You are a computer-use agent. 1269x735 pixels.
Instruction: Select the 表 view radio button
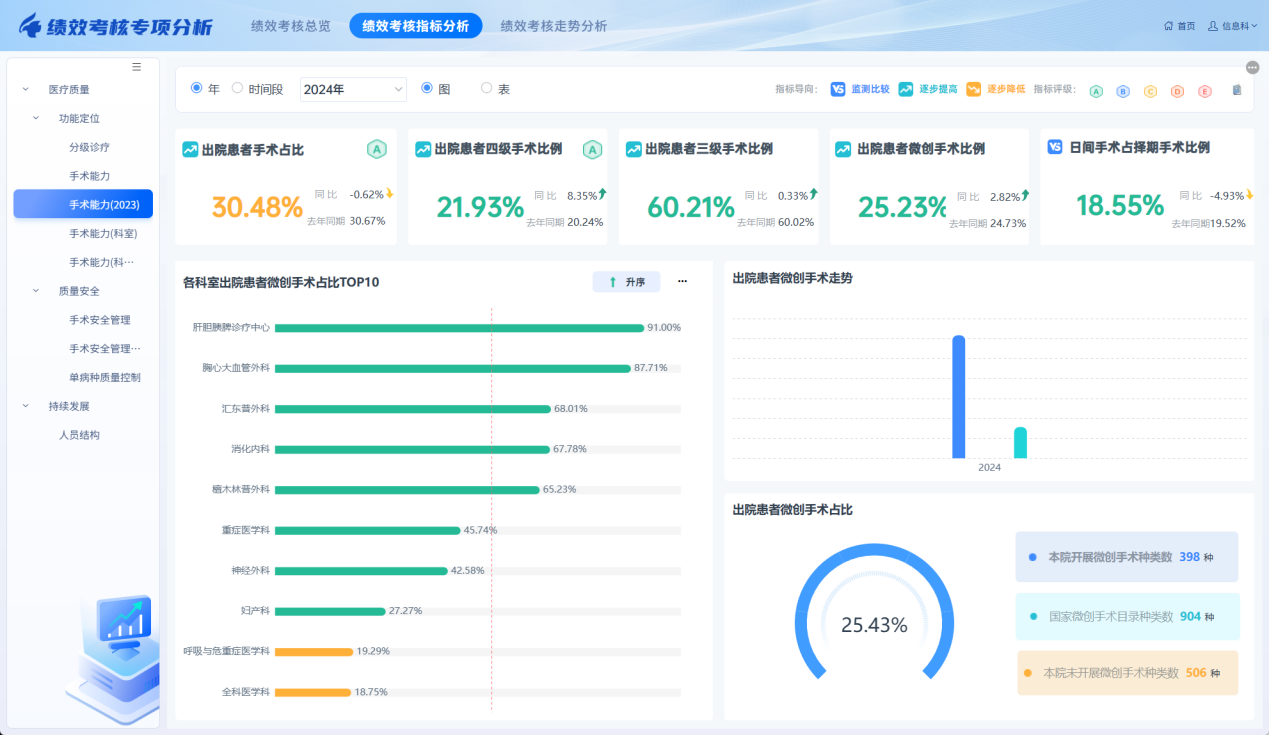coord(487,88)
